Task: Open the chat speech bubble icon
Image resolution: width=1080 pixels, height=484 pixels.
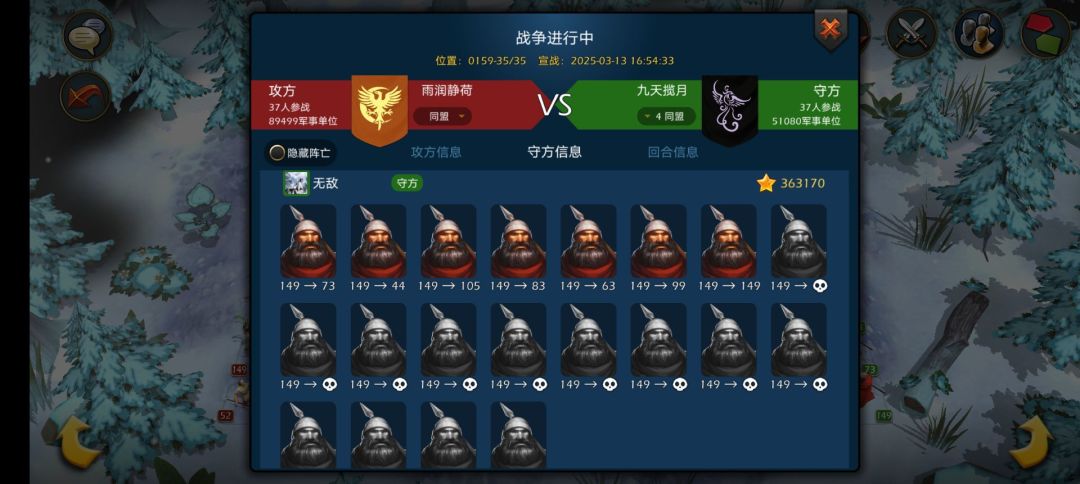Action: (x=87, y=35)
